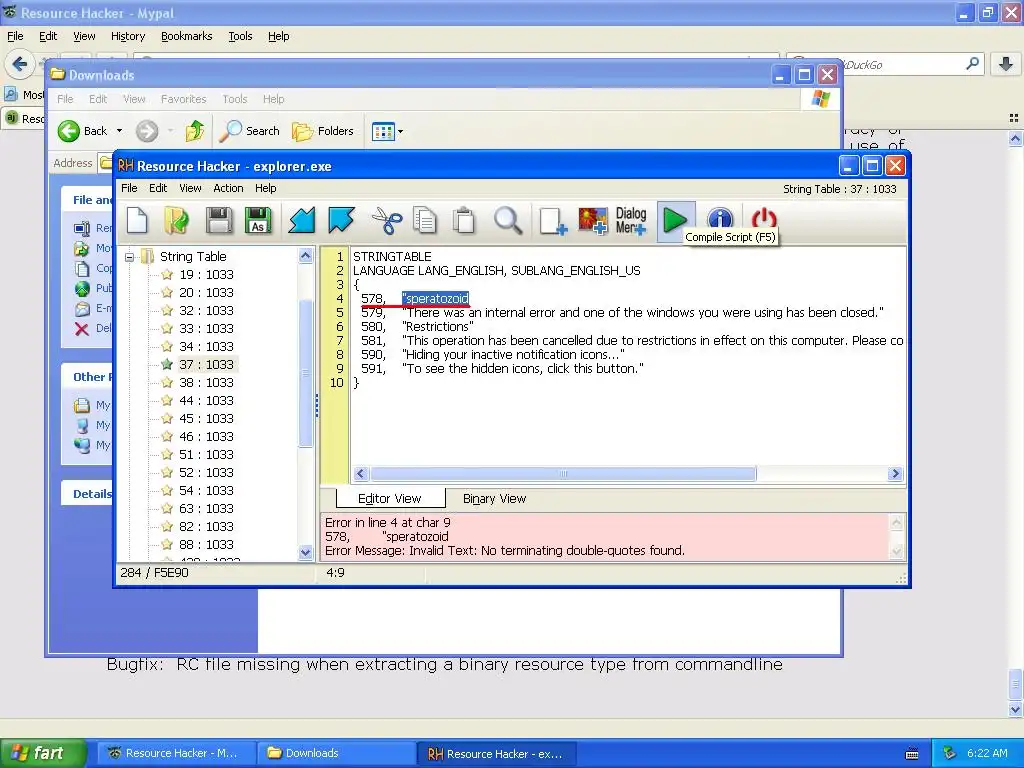Click the Mypal downloads arrow icon
The height and width of the screenshot is (768, 1024).
click(1006, 64)
